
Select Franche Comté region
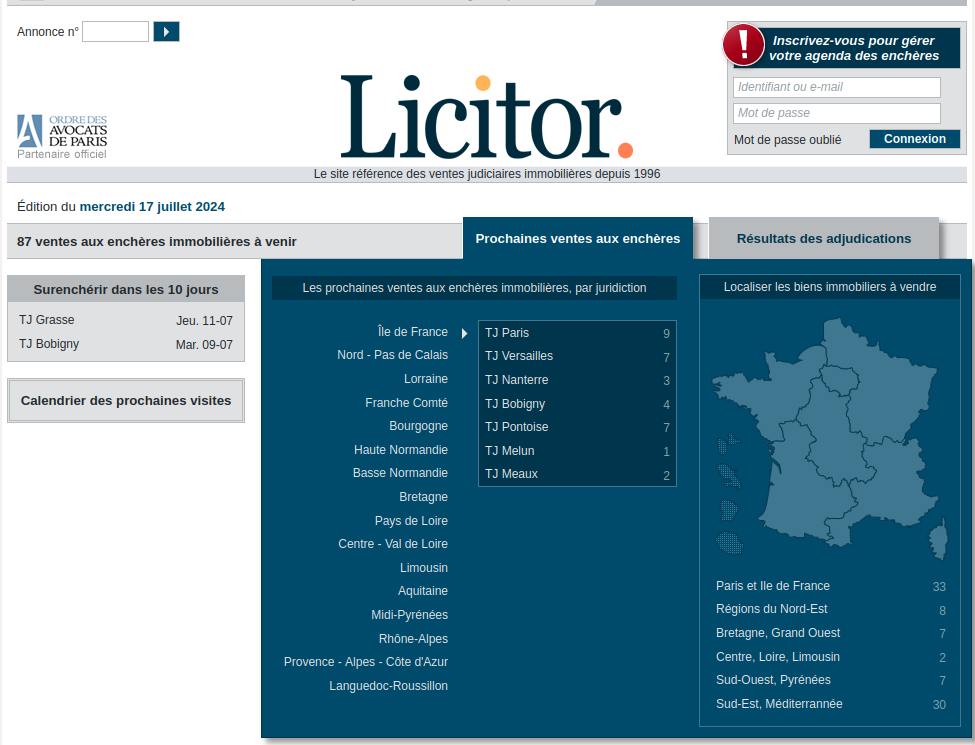tap(407, 403)
